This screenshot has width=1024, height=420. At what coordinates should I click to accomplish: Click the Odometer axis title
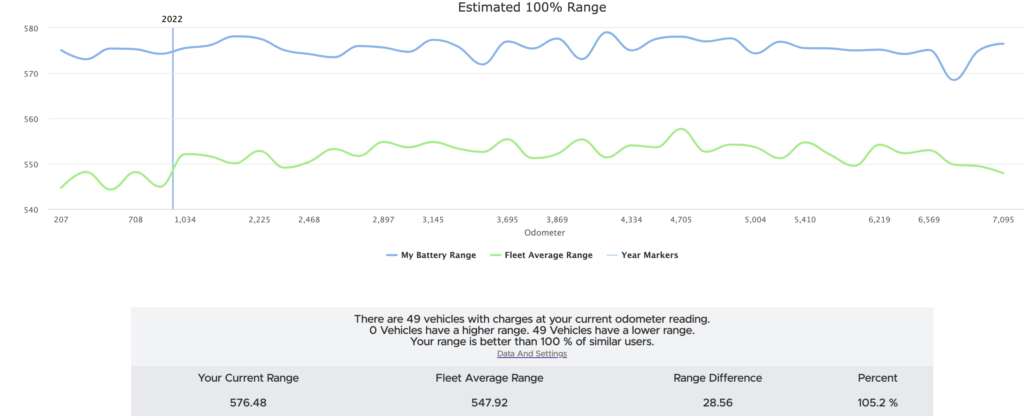(531, 232)
